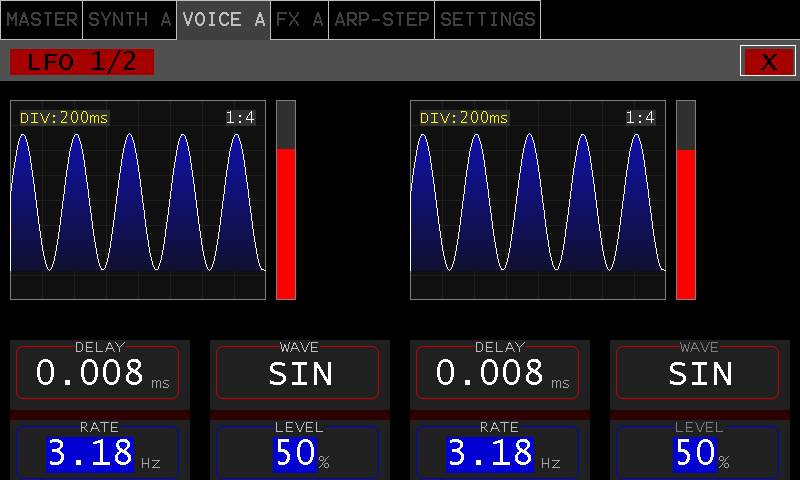800x480 pixels.
Task: Click the red LFO 1/2 title button
Action: [82, 62]
